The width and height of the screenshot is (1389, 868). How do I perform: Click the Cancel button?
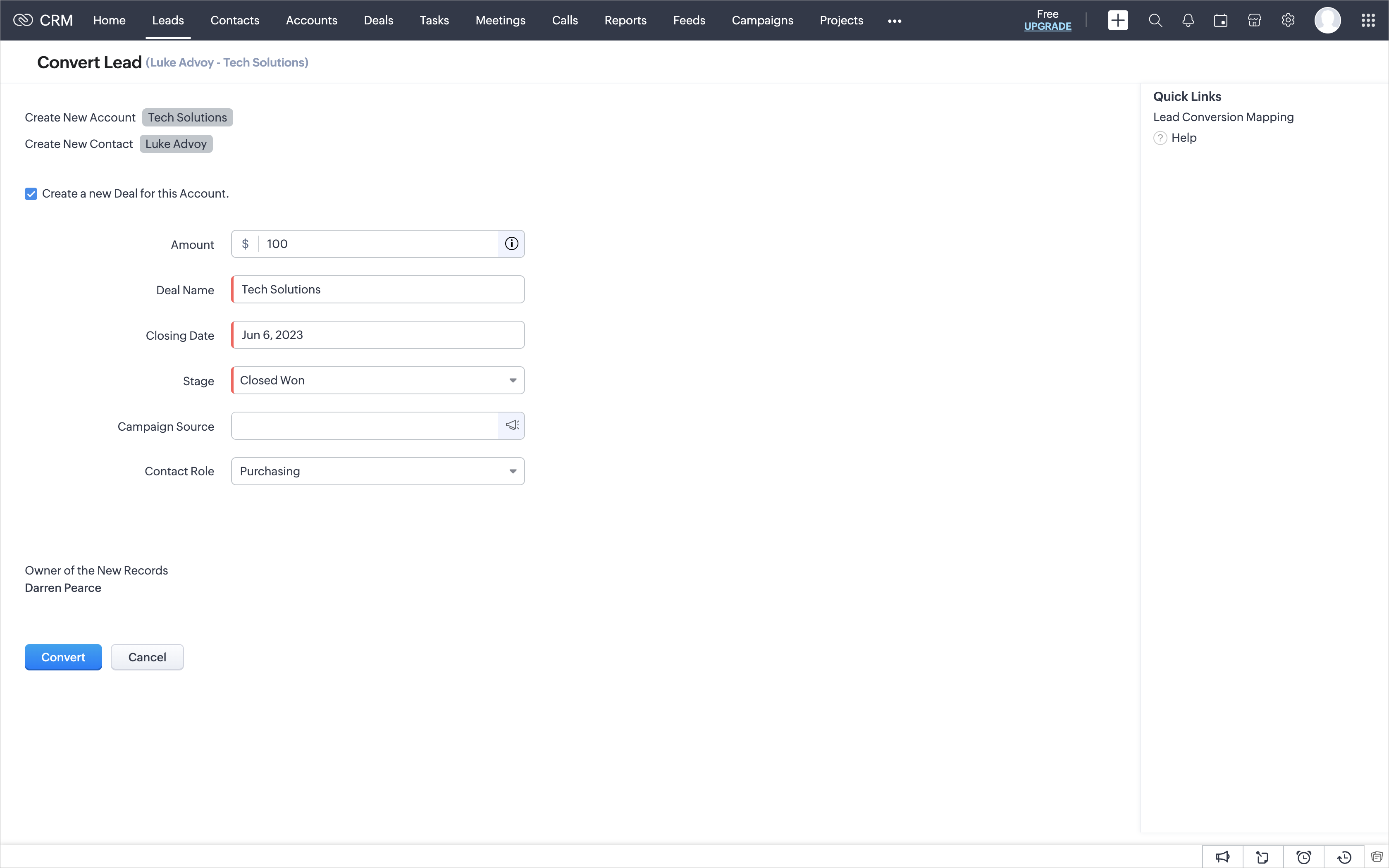(x=147, y=657)
